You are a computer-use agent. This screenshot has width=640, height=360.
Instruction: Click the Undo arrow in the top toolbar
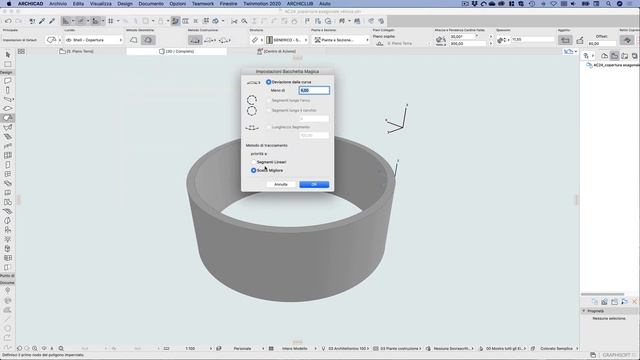(8, 21)
